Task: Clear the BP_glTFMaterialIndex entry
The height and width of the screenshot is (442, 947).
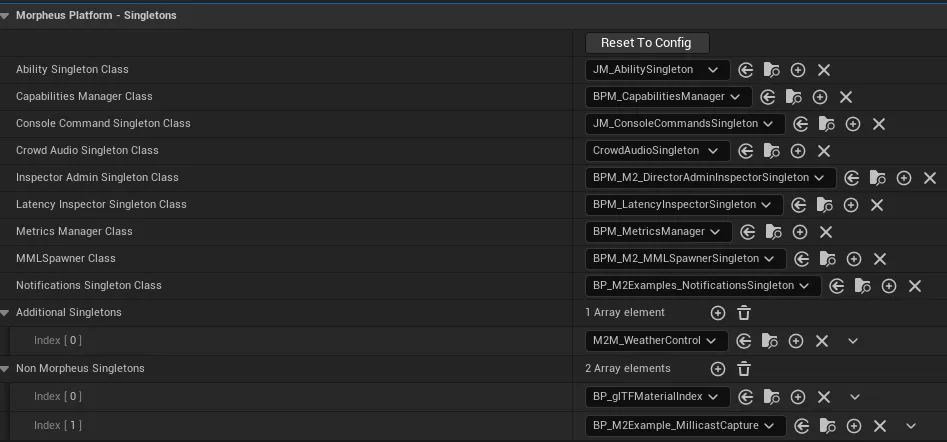Action: click(824, 397)
